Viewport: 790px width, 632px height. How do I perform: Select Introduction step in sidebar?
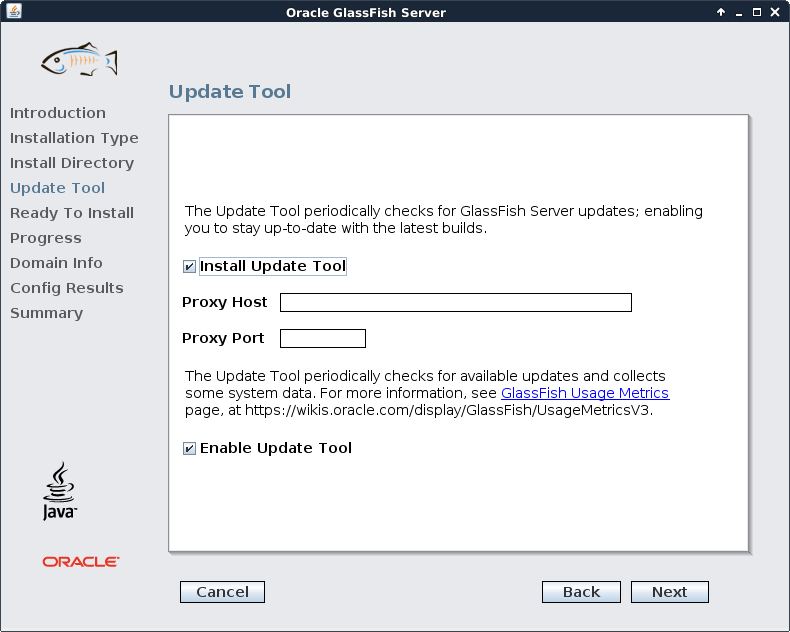(58, 113)
